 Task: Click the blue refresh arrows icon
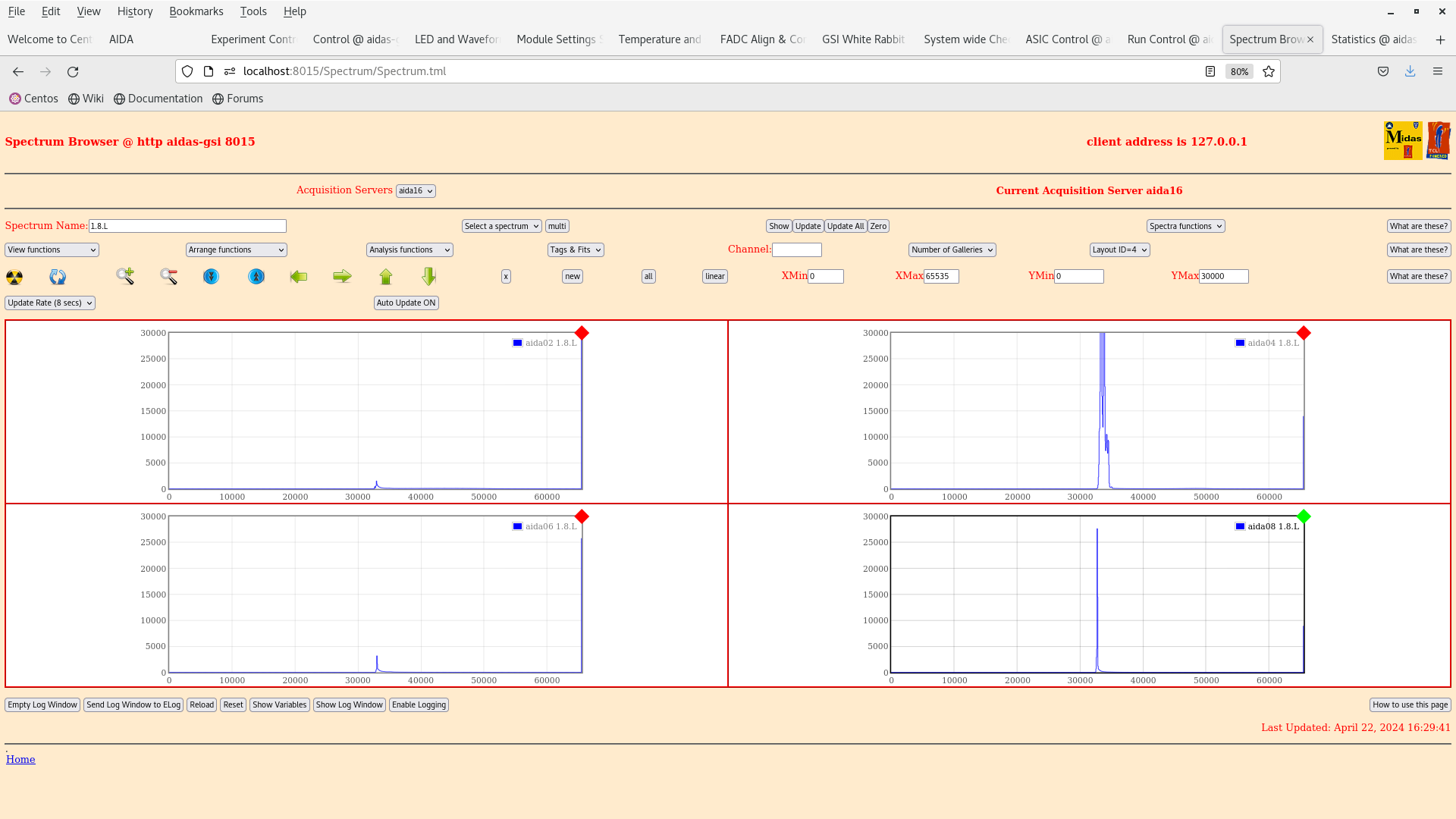point(58,277)
